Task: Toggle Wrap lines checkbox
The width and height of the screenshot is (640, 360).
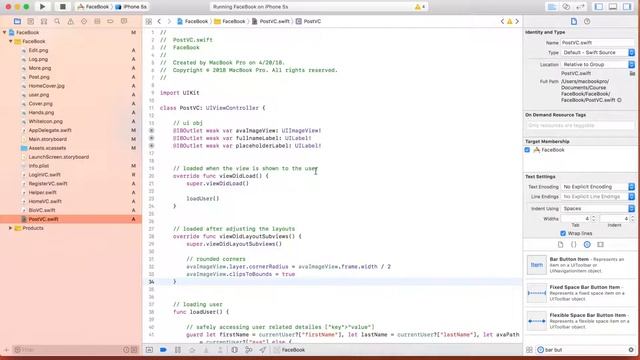Action: pos(563,233)
